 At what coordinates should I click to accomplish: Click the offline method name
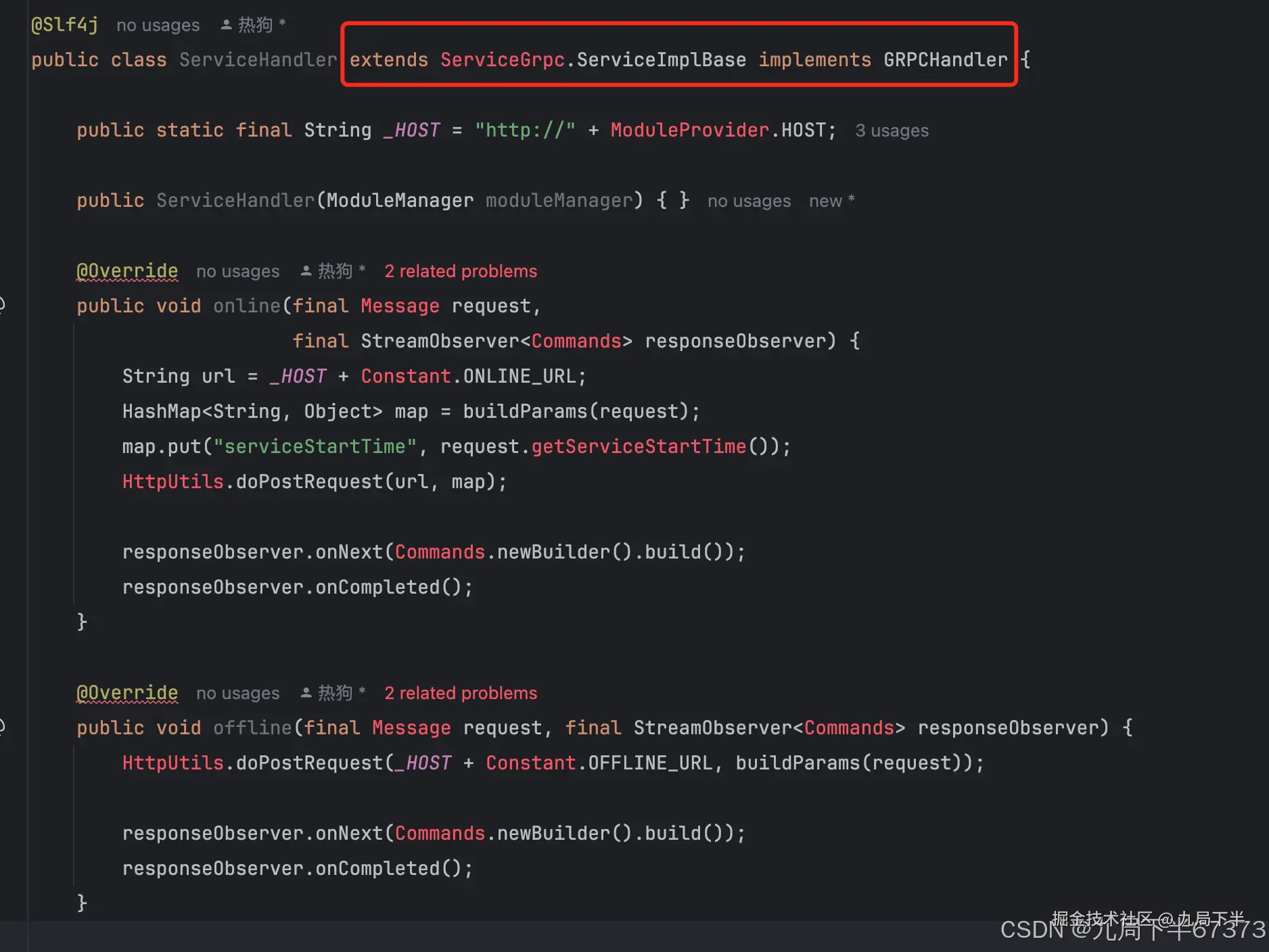click(x=252, y=728)
